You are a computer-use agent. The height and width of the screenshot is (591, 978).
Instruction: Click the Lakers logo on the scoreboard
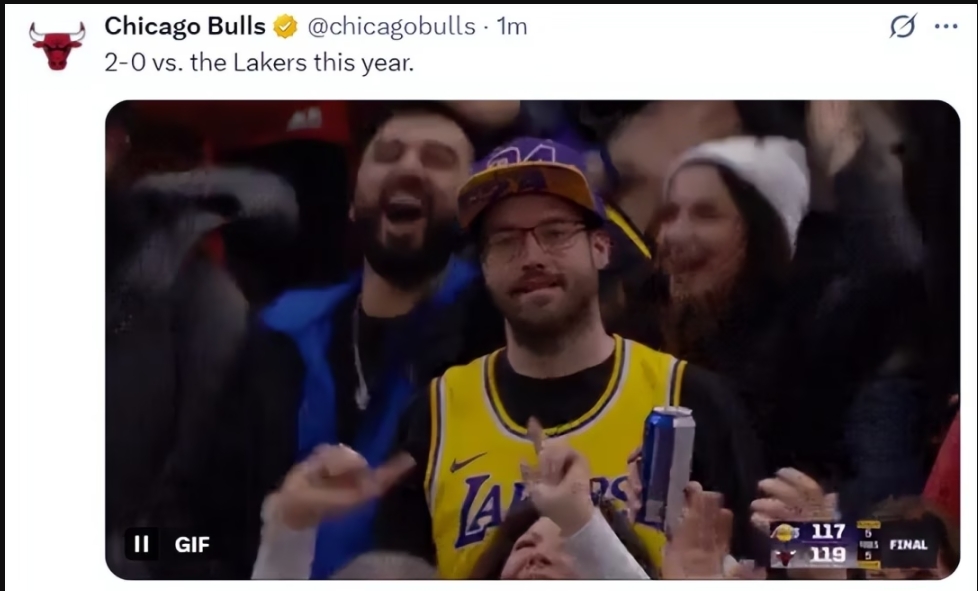(x=784, y=532)
